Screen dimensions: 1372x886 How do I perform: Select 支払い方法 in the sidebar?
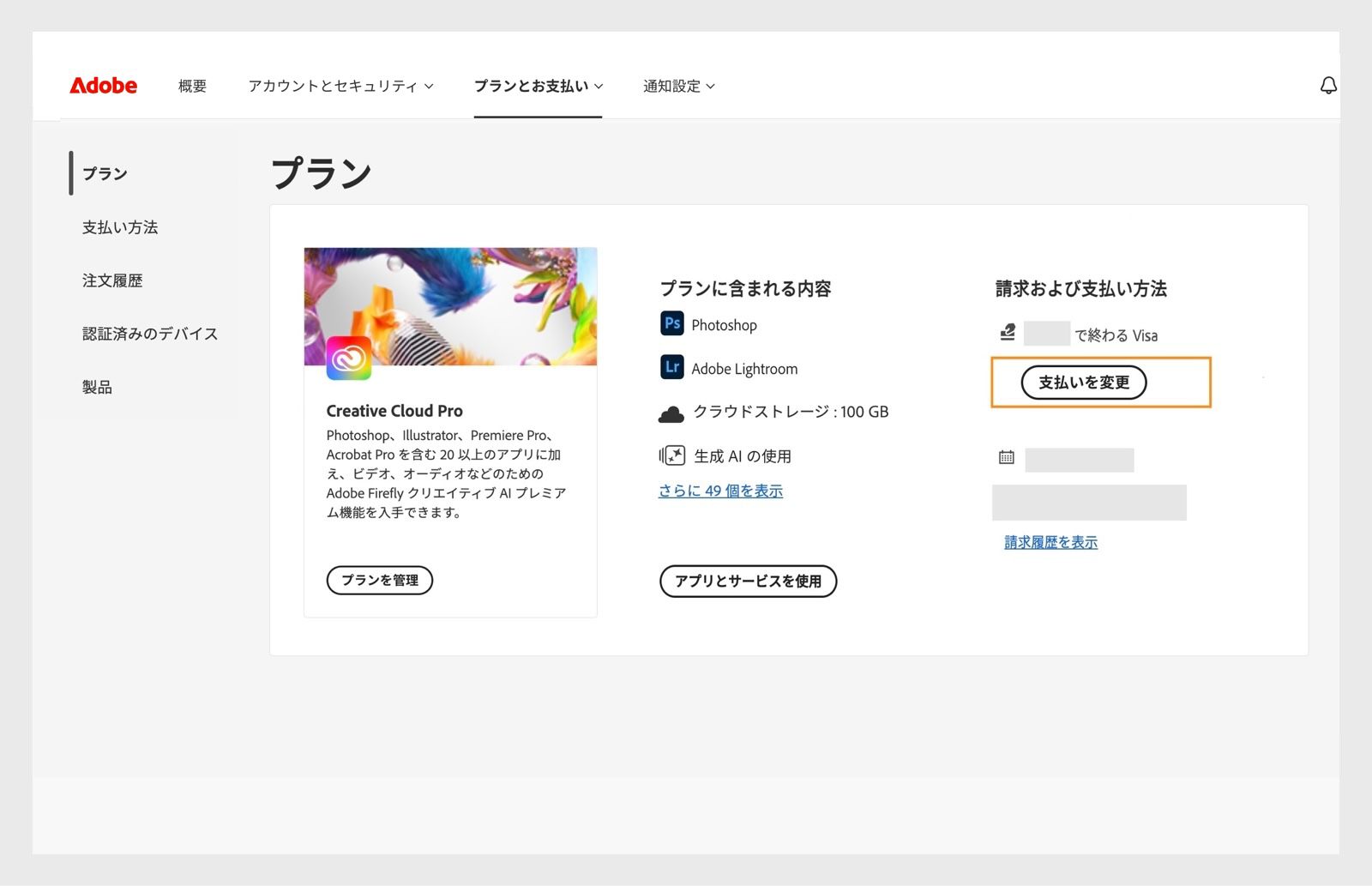pyautogui.click(x=120, y=227)
